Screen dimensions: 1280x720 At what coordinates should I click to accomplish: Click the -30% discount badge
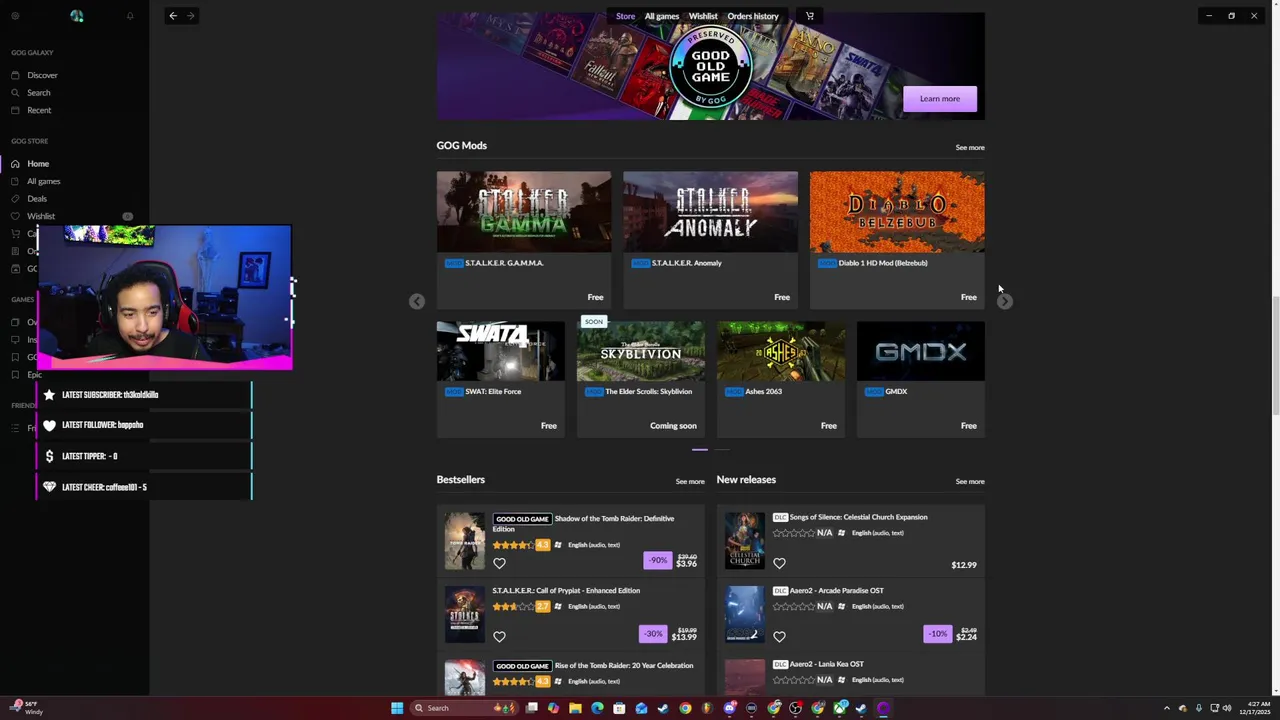653,634
